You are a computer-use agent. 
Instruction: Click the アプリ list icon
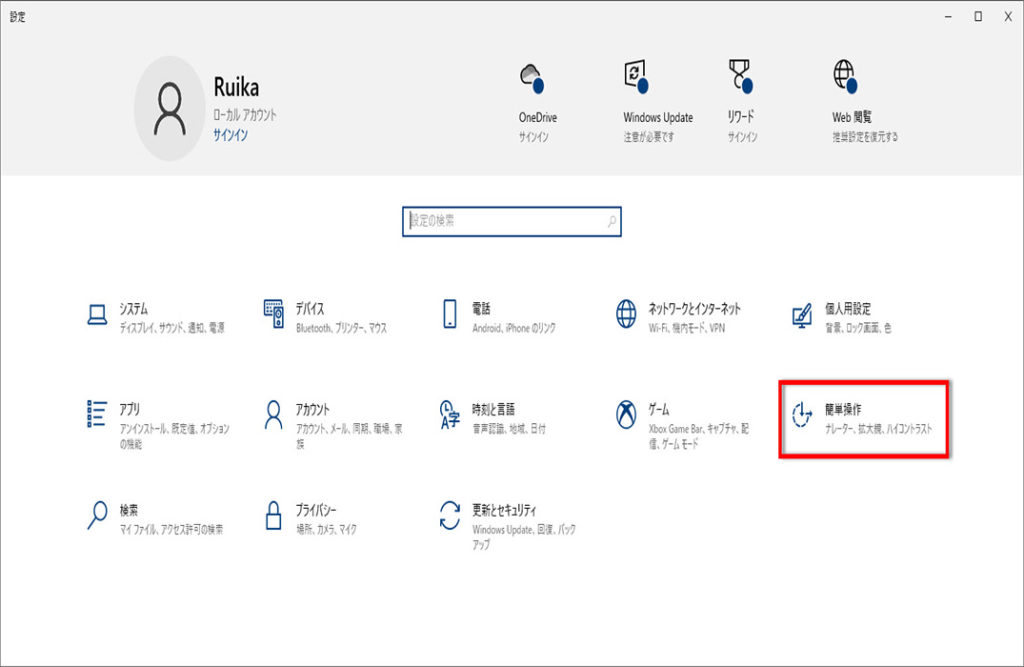point(97,413)
